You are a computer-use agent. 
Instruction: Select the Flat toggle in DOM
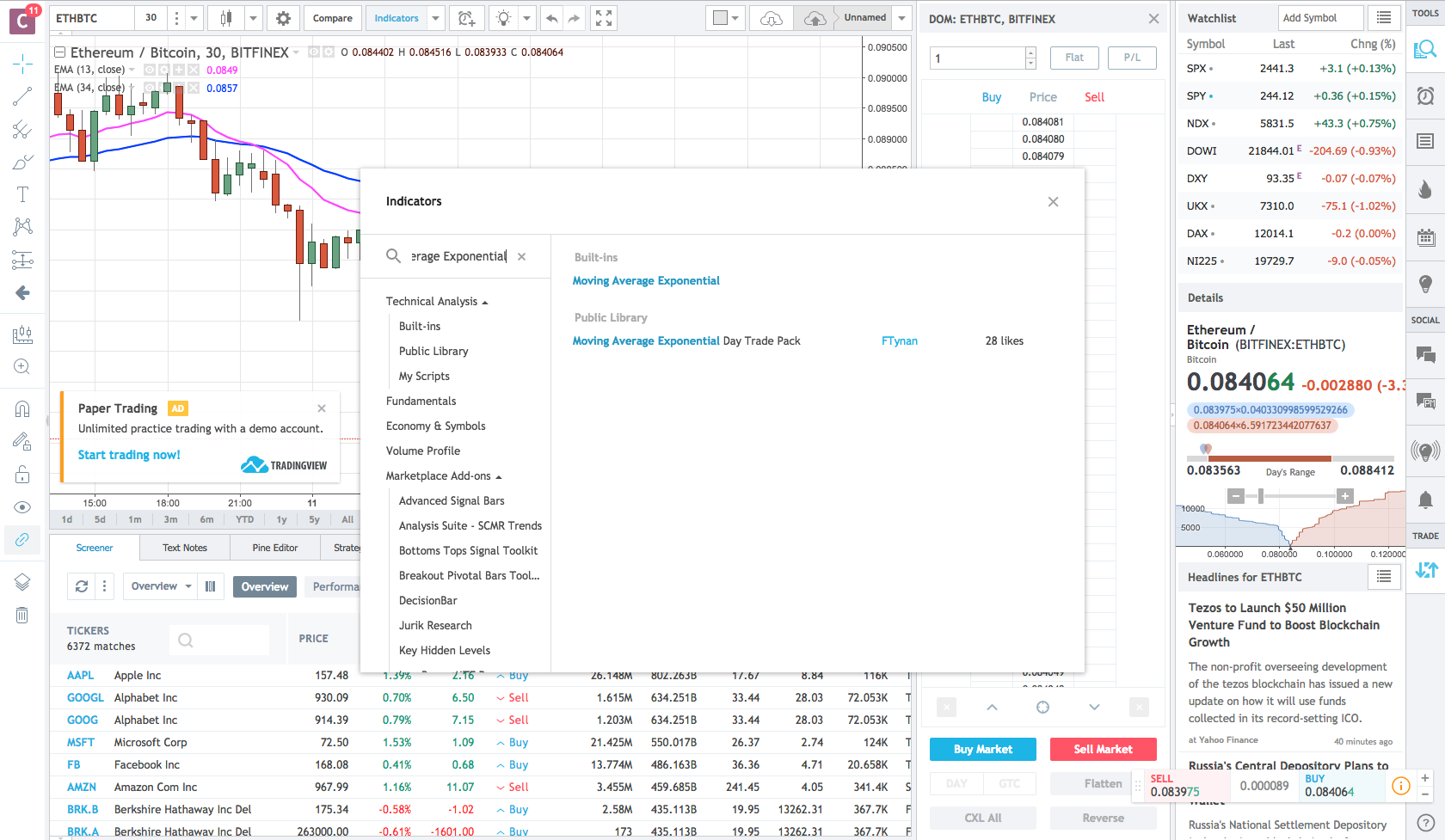coord(1074,58)
